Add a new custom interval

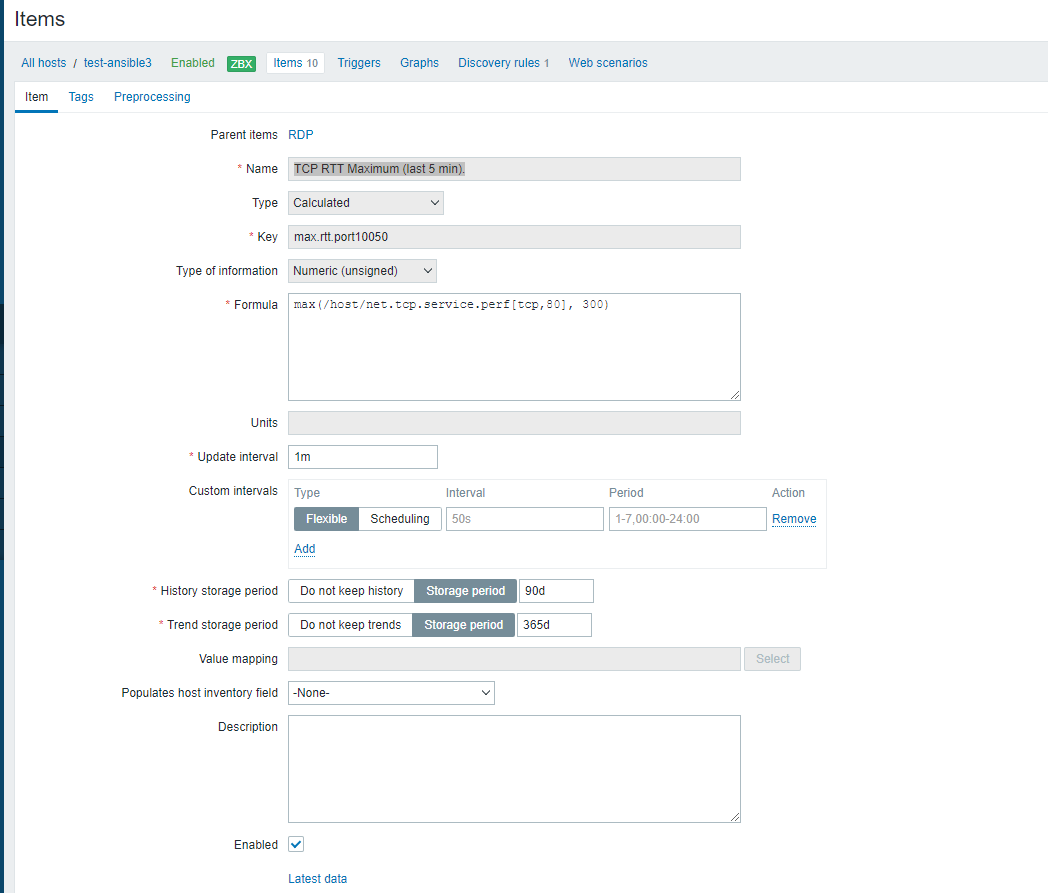tap(305, 549)
